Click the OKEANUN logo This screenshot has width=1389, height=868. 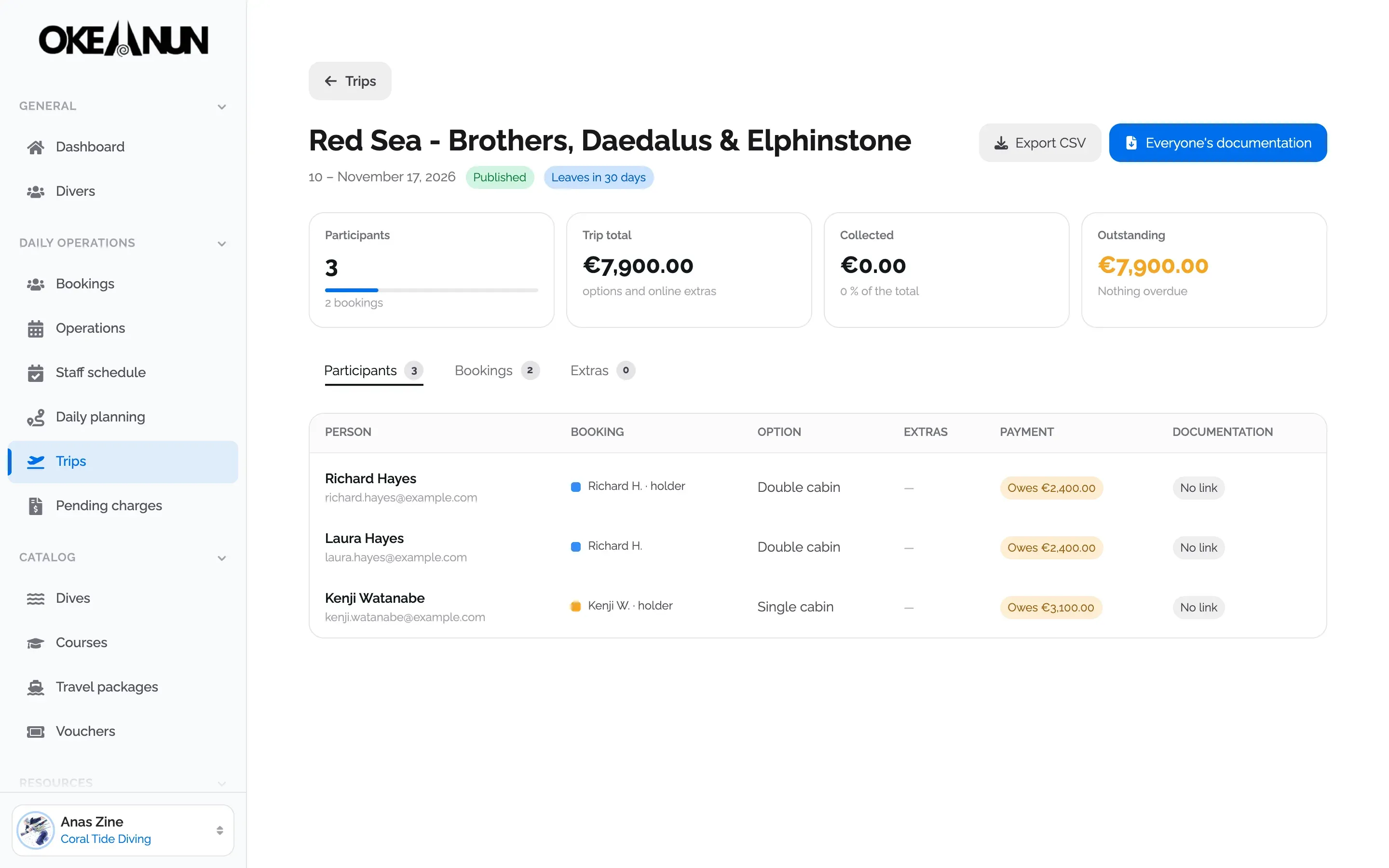(x=123, y=39)
